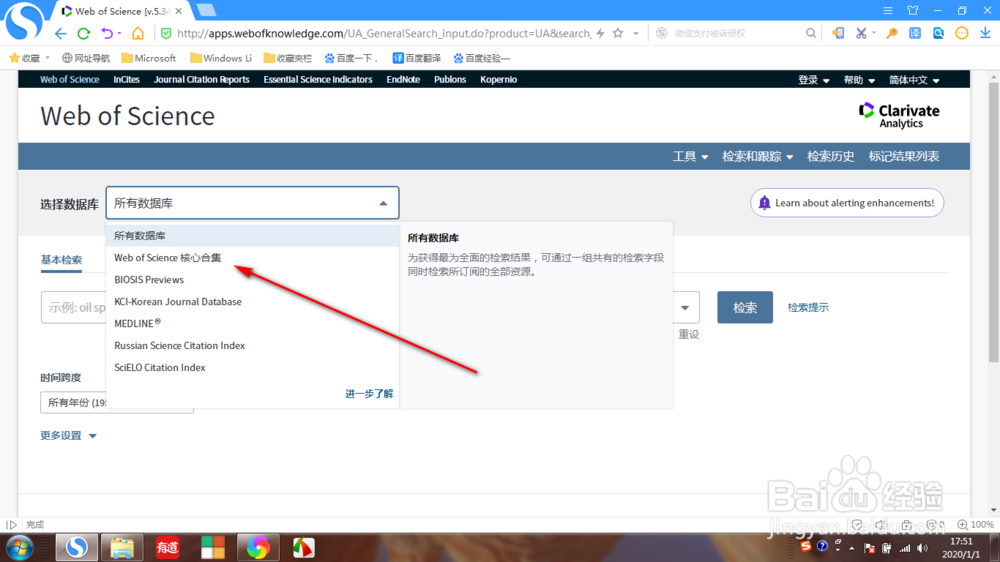Open the search field type dropdown arrow
1000x562 pixels.
pos(685,307)
